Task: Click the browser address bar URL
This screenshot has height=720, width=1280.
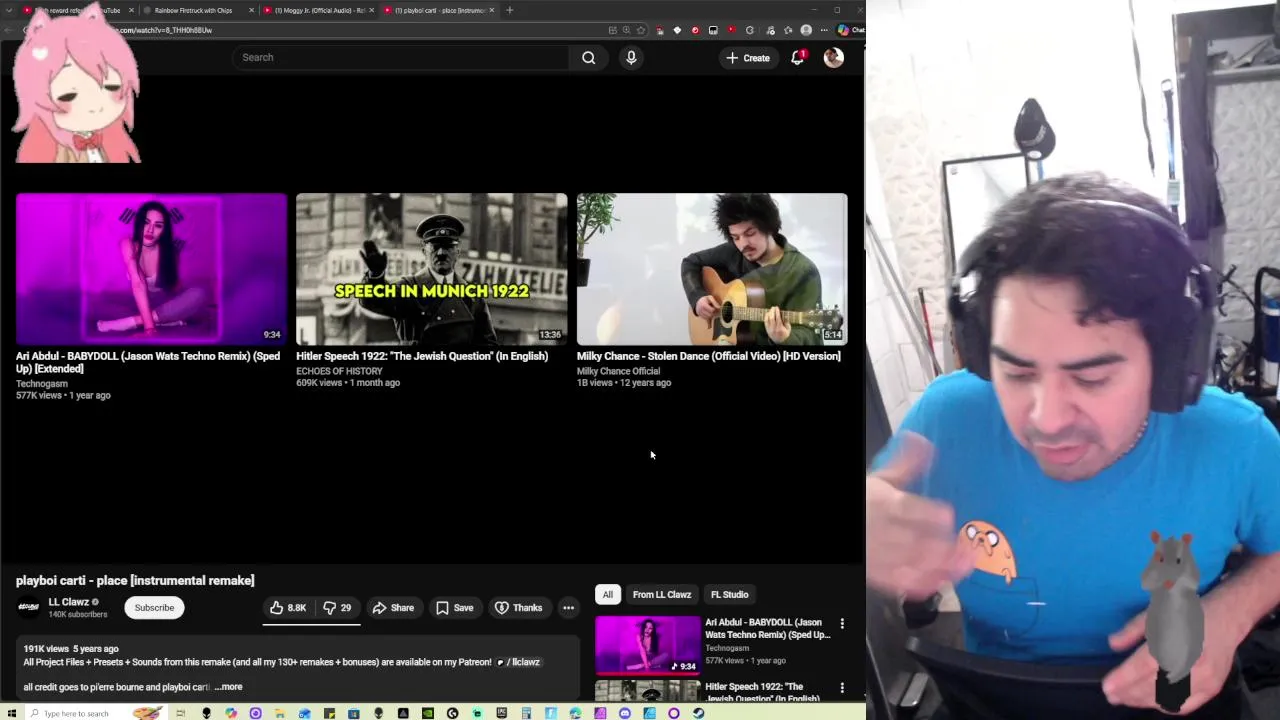Action: tap(165, 30)
